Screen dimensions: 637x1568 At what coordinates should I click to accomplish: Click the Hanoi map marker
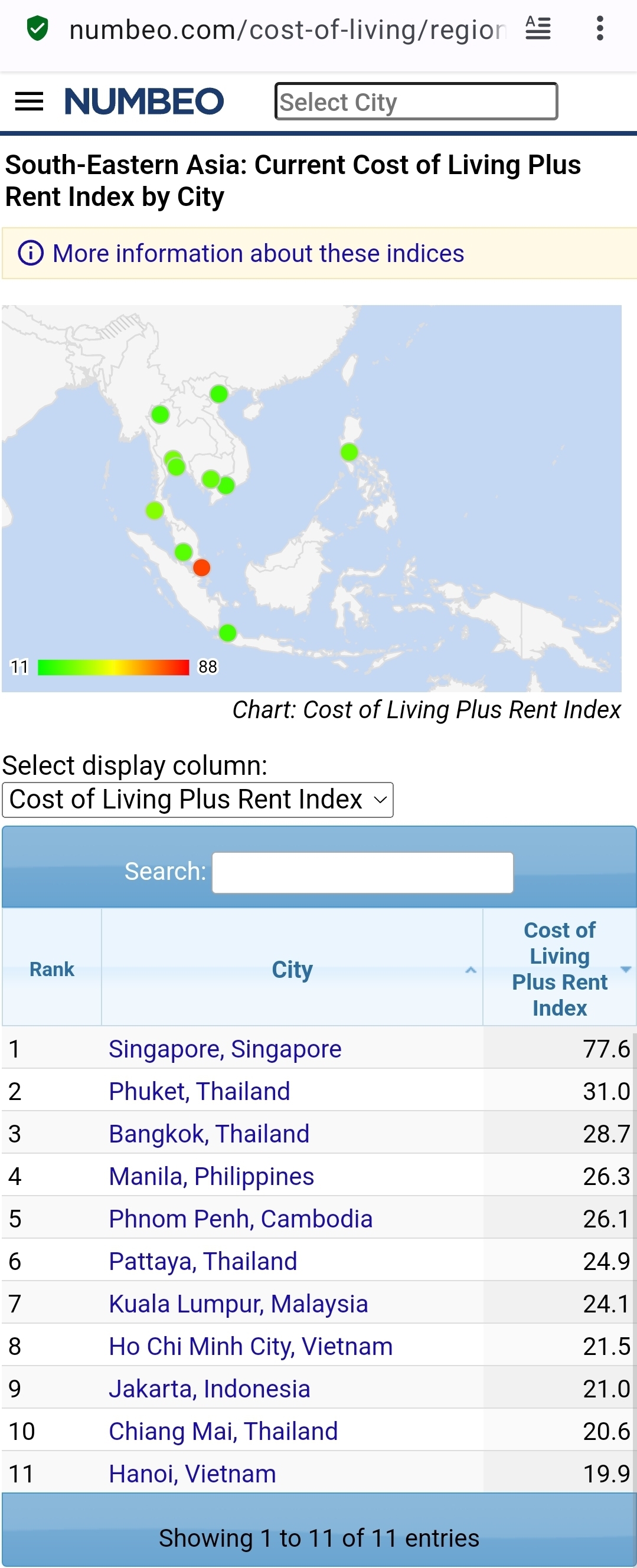[x=218, y=394]
